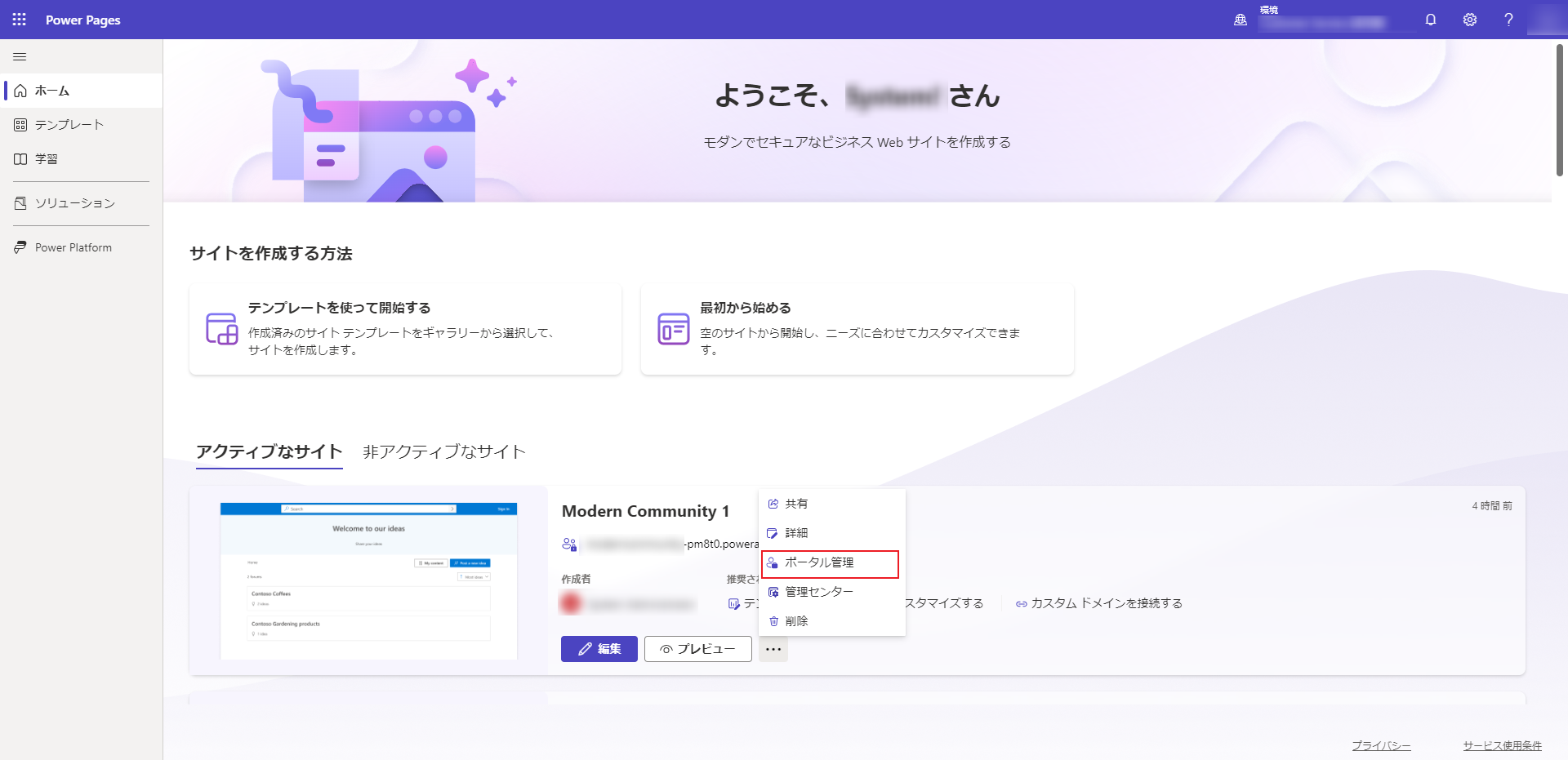This screenshot has width=1568, height=760.
Task: Open 学習 in the sidebar
Action: click(x=47, y=158)
